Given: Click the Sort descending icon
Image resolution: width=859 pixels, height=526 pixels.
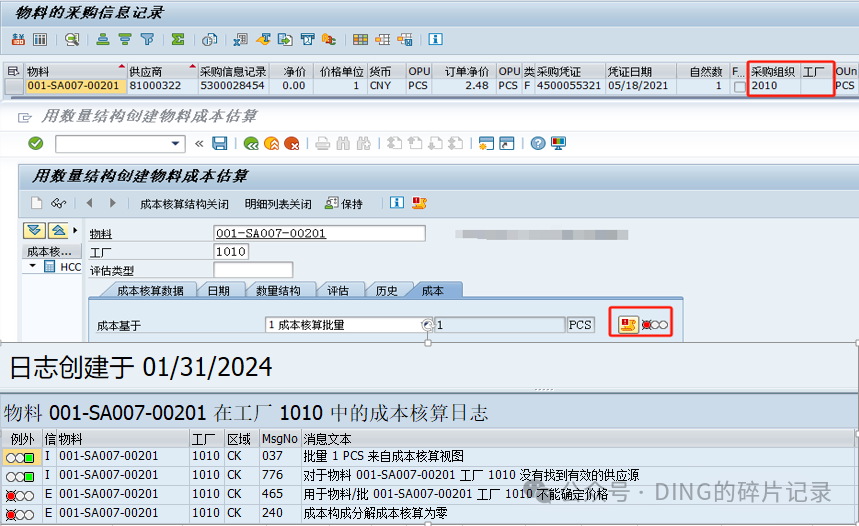Looking at the screenshot, I should pos(125,39).
